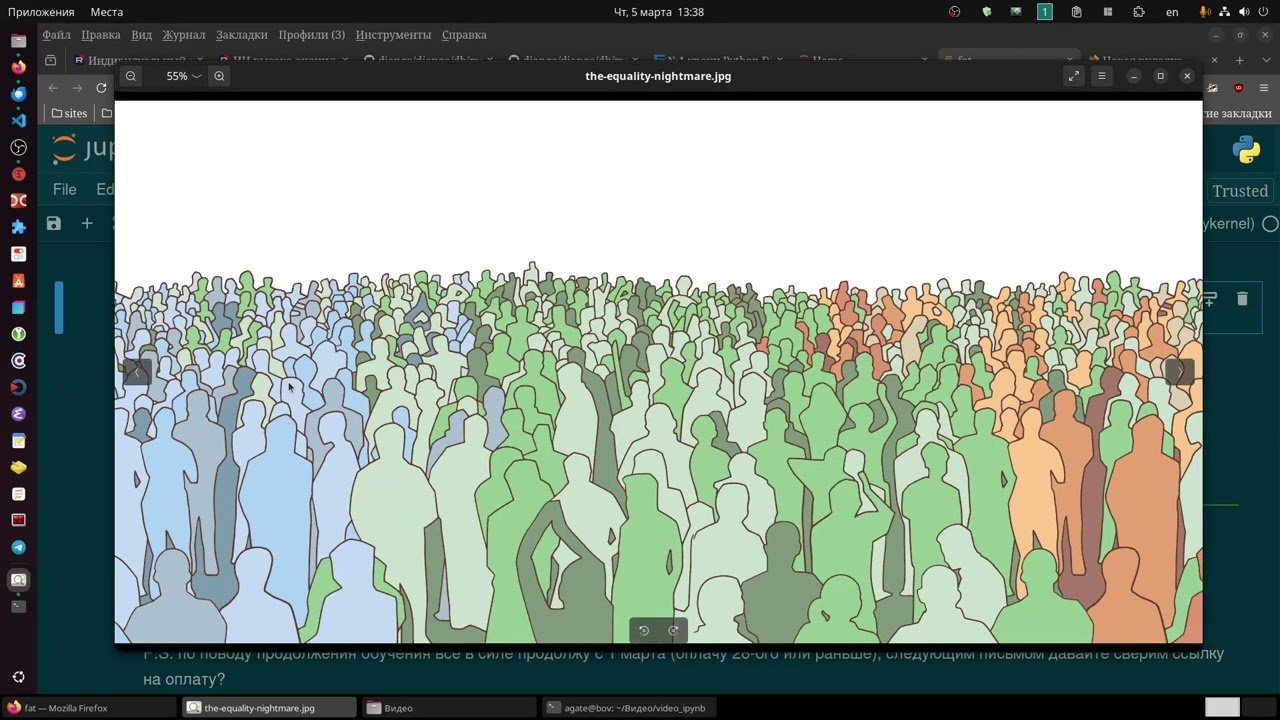Launch Visual Studio Code from the dock
This screenshot has width=1280, height=720.
18,120
